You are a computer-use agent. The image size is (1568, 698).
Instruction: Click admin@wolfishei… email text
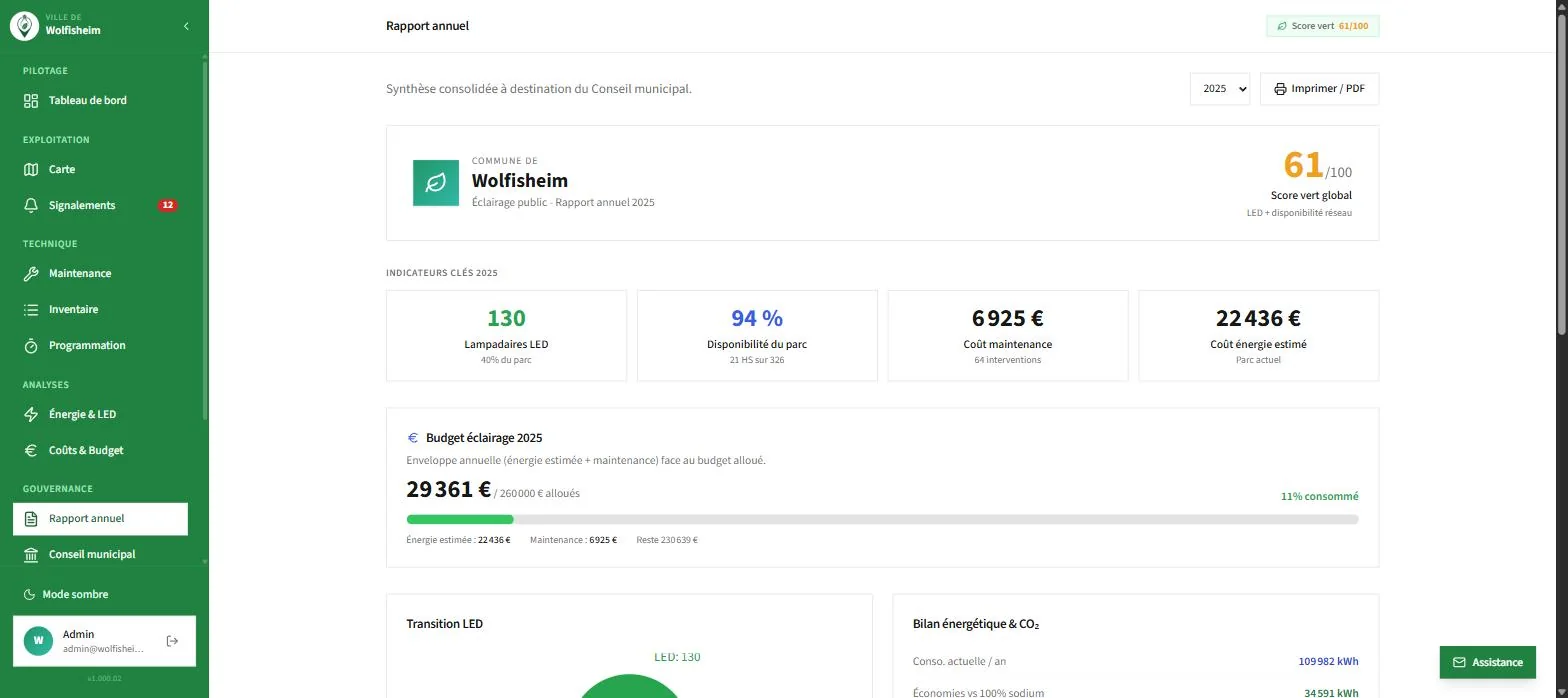click(x=103, y=649)
